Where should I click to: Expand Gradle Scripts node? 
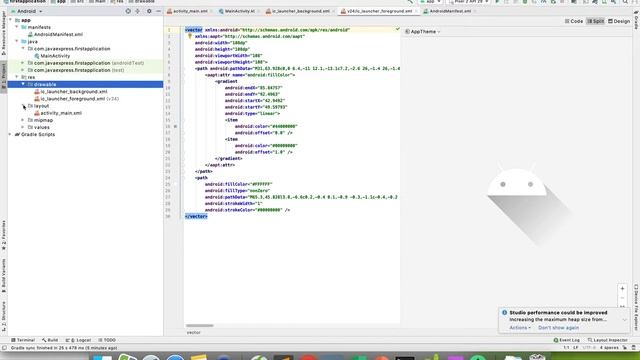(10, 134)
